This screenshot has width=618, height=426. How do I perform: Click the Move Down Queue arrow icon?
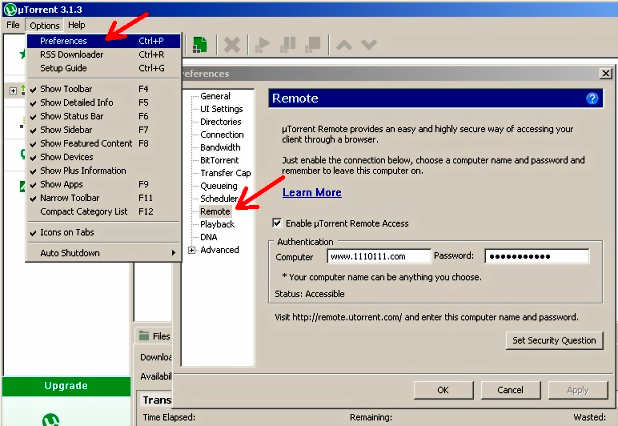[368, 45]
